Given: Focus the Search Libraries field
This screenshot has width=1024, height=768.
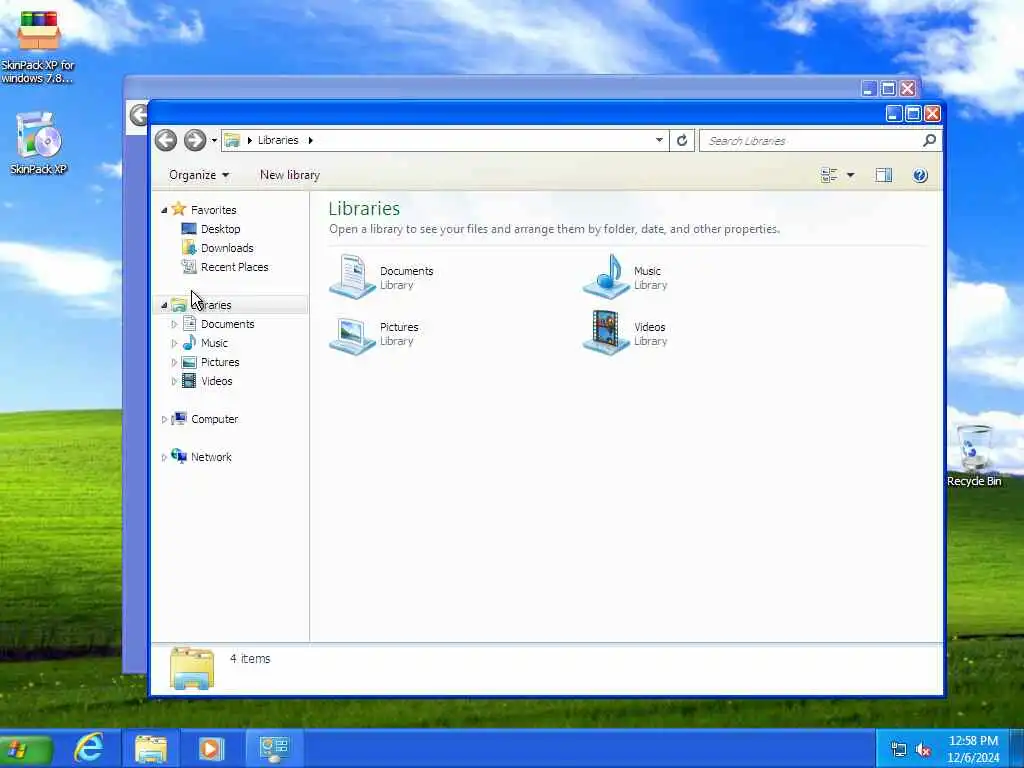Looking at the screenshot, I should (x=812, y=140).
